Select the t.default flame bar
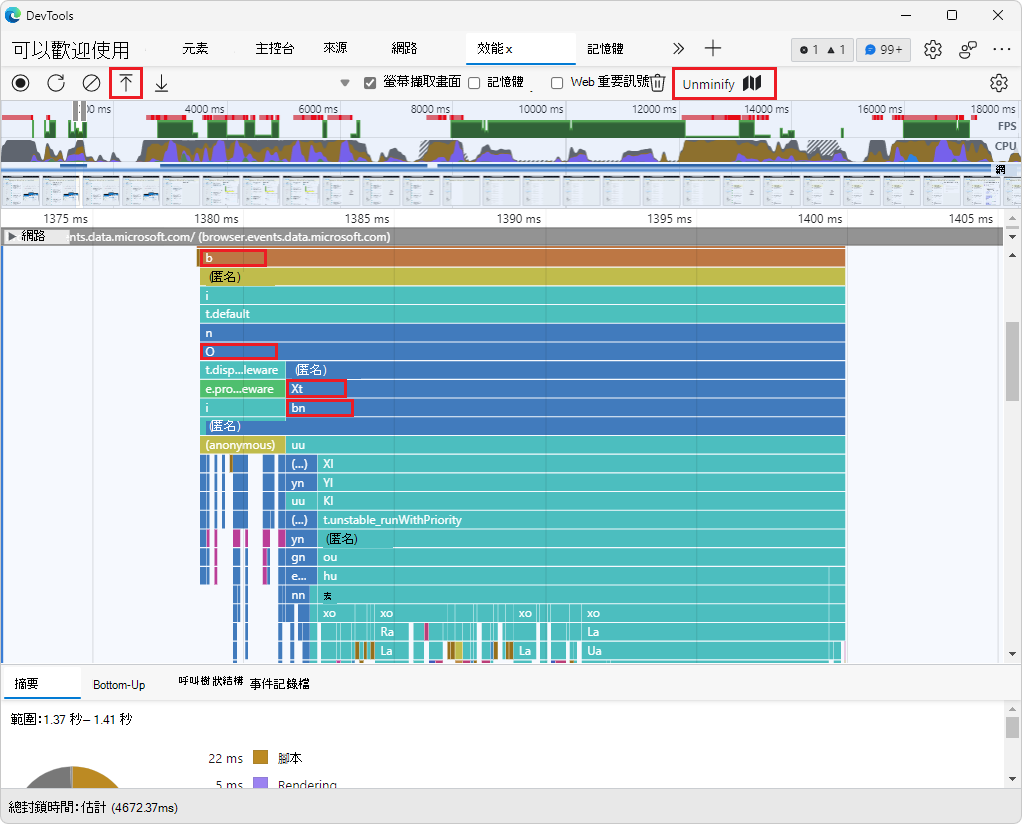Screen dimensions: 1022x824 click(522, 314)
